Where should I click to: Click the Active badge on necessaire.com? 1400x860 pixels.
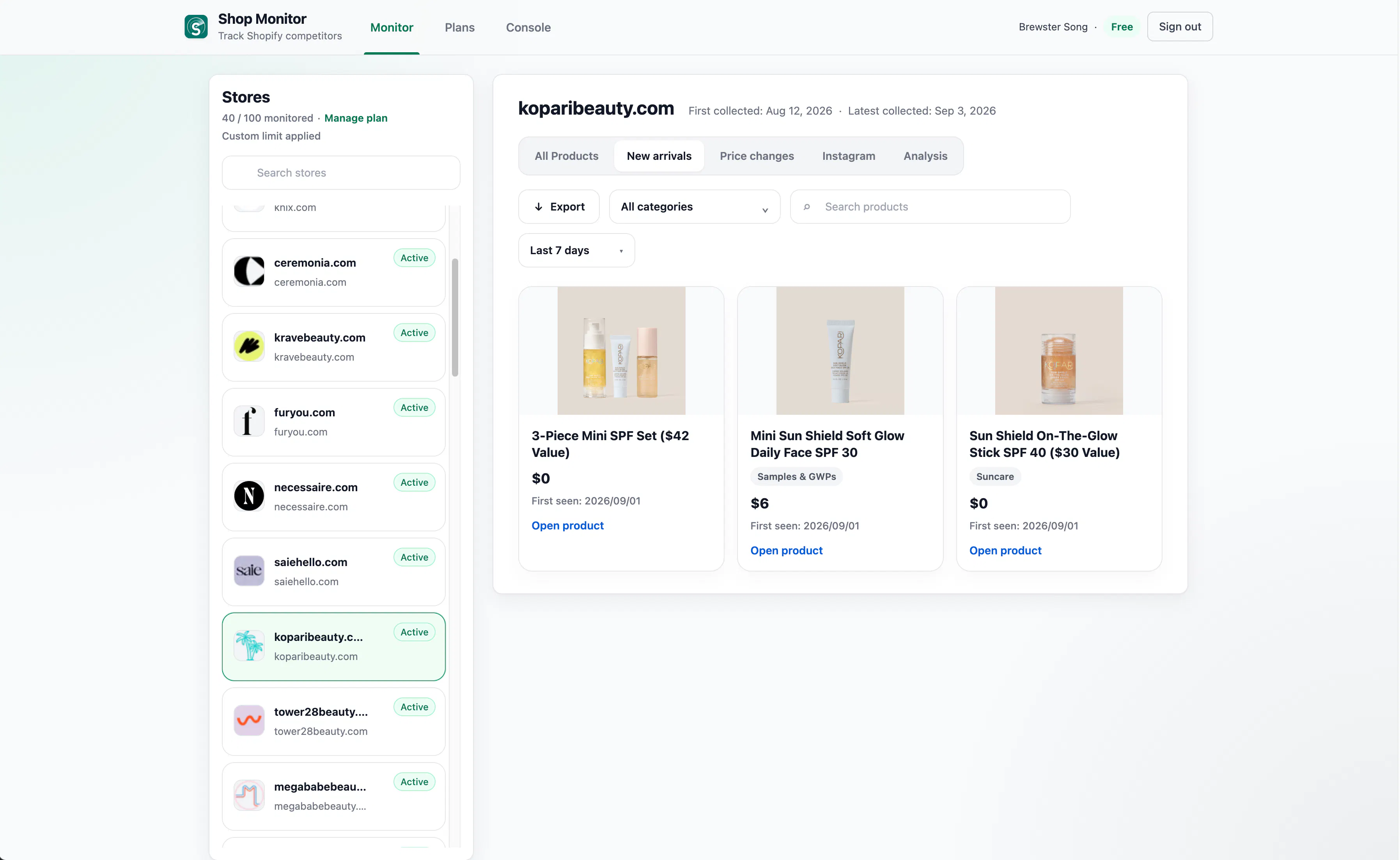414,482
